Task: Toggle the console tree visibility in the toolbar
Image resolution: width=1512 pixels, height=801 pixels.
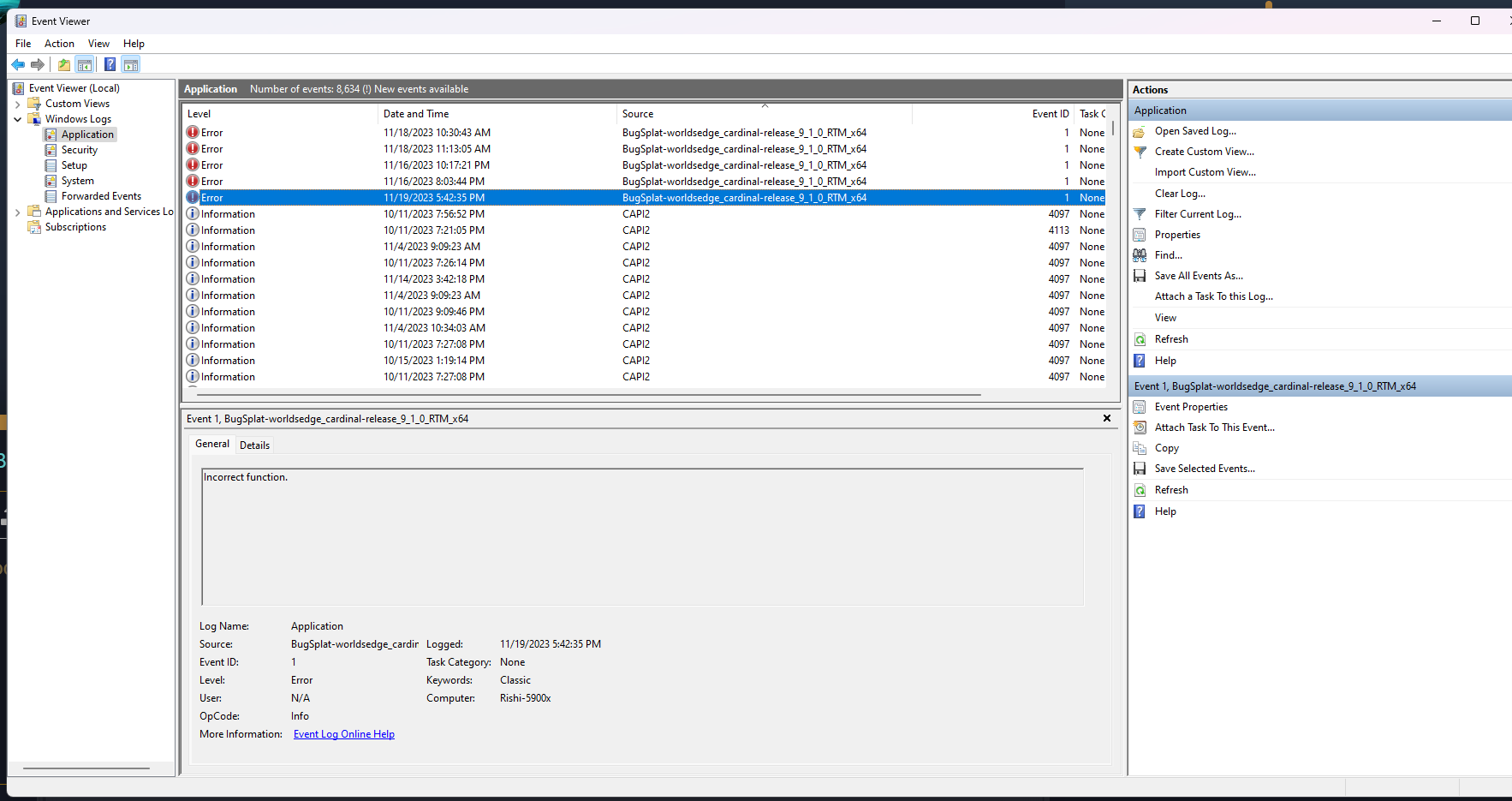Action: pyautogui.click(x=84, y=64)
